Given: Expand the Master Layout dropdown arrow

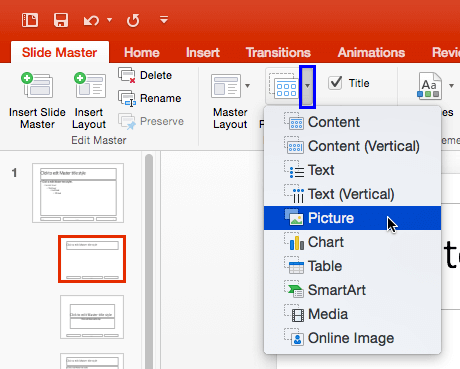Looking at the screenshot, I should point(247,86).
